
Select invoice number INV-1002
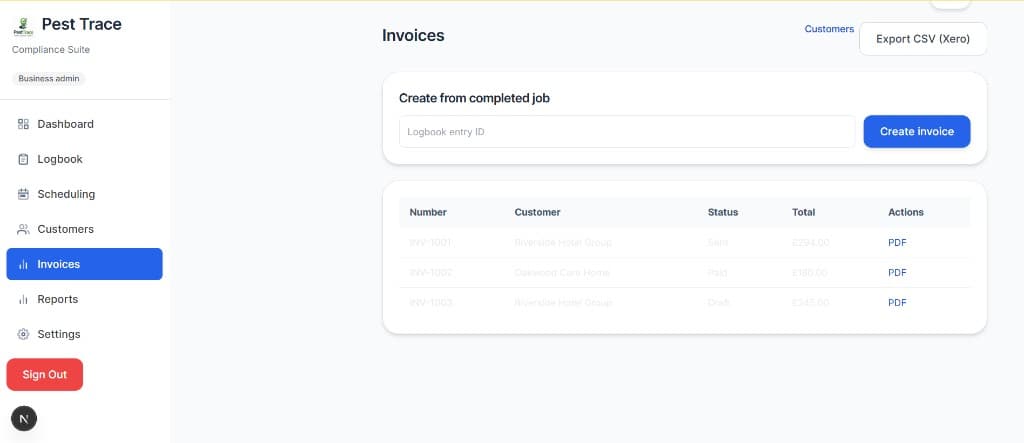tap(430, 272)
